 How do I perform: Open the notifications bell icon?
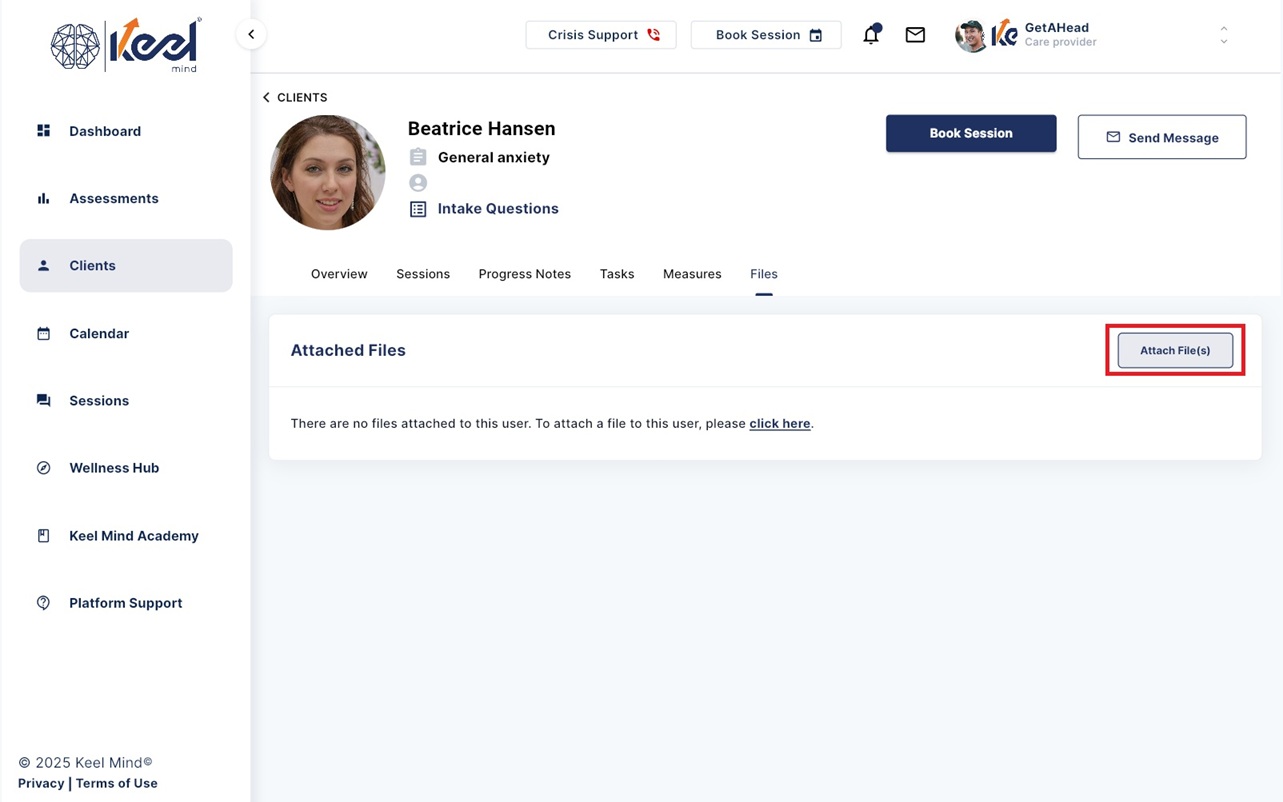871,34
